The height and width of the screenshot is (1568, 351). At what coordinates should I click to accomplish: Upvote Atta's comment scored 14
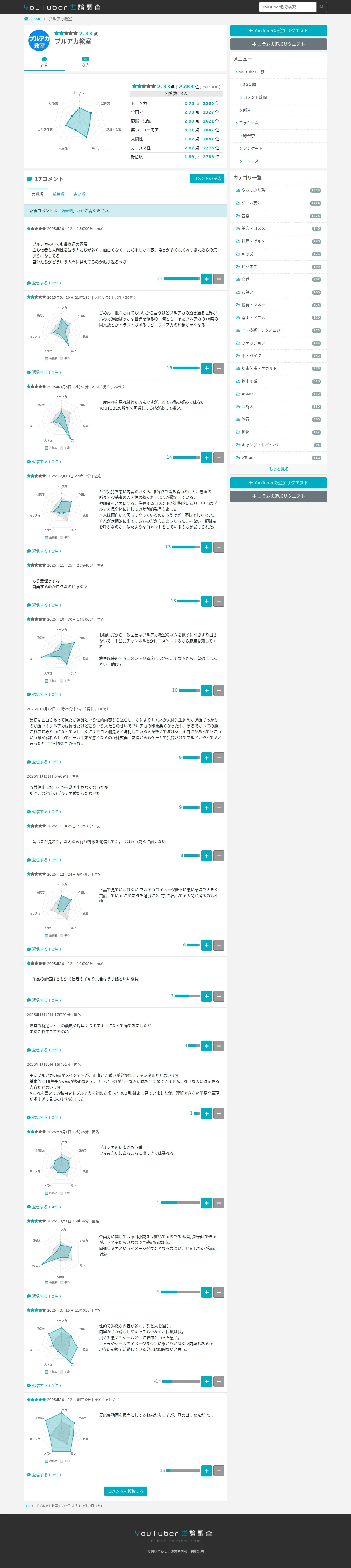(207, 458)
